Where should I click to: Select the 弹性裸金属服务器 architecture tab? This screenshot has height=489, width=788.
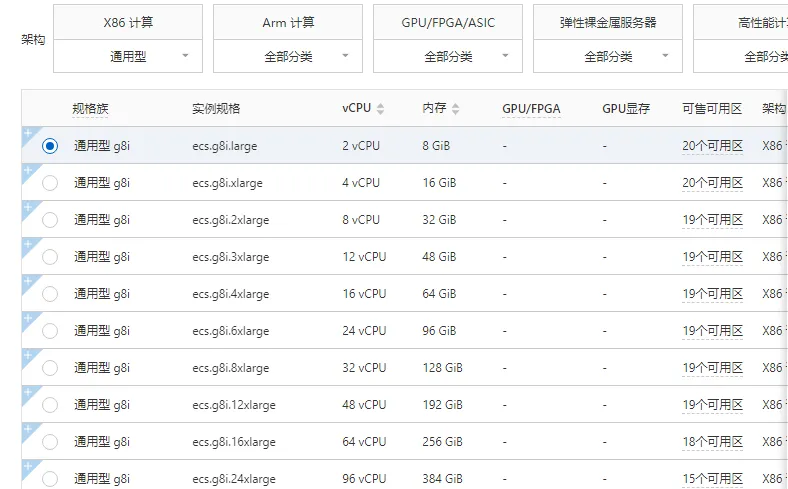coord(608,22)
